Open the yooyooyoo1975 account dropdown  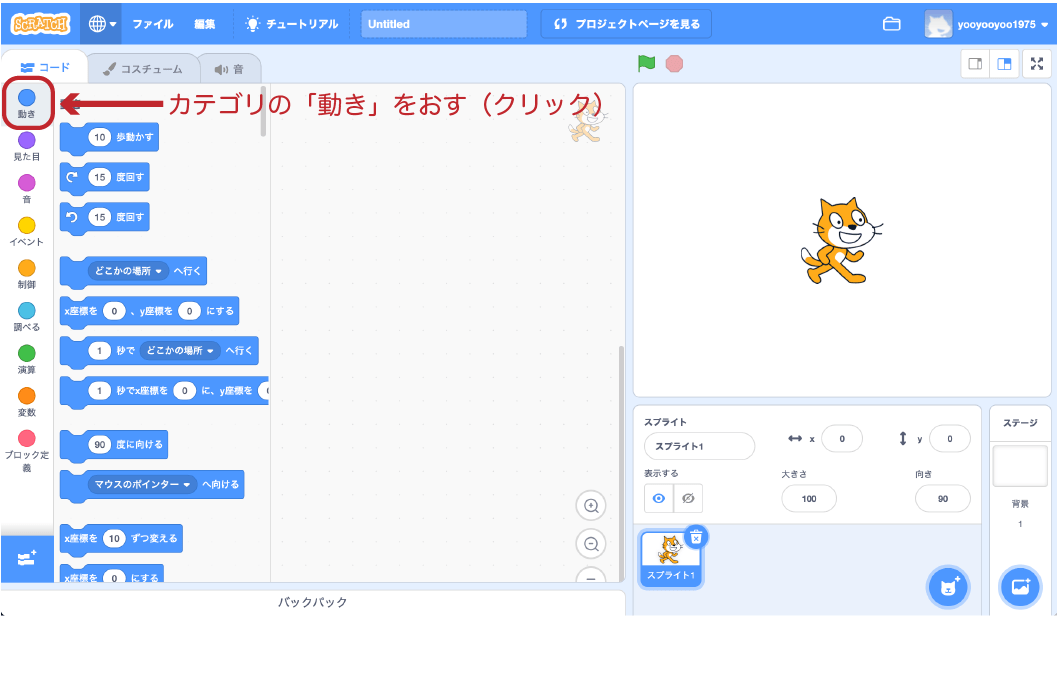(x=988, y=24)
